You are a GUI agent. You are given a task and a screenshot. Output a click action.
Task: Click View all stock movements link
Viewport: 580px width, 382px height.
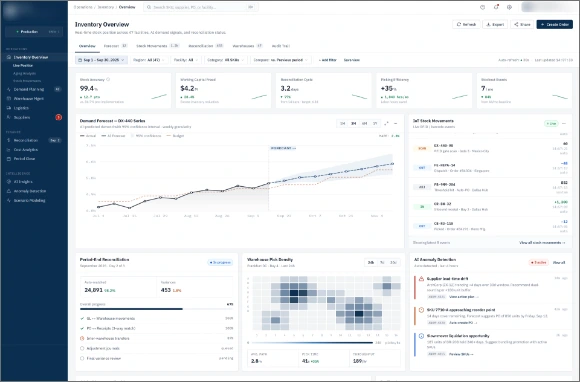(542, 243)
